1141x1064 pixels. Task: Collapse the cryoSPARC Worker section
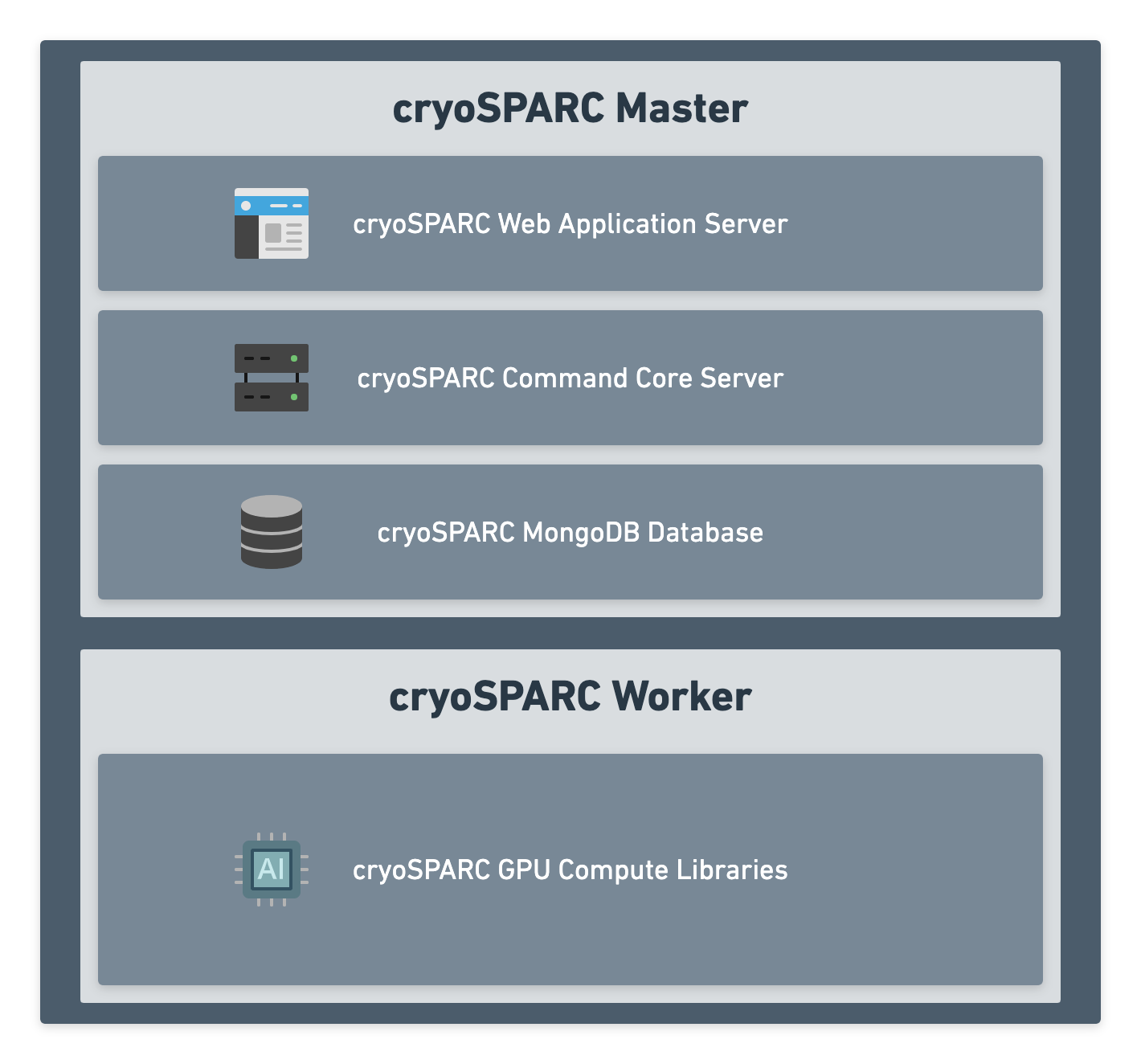pos(569,696)
